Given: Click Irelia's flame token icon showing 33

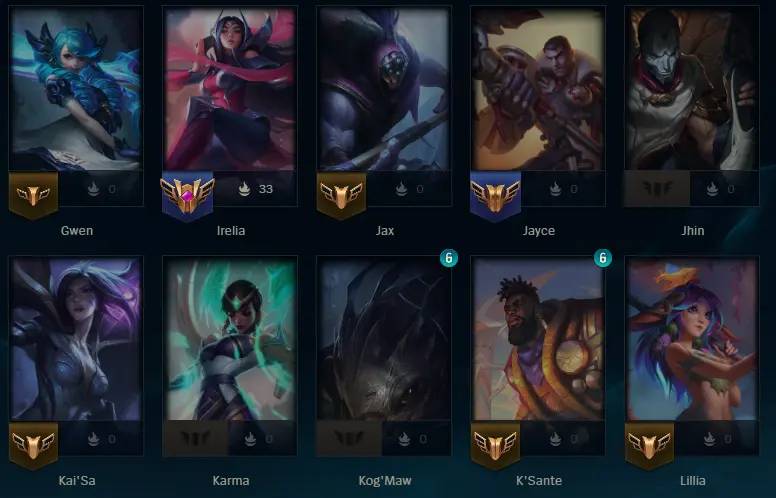Looking at the screenshot, I should tap(244, 189).
